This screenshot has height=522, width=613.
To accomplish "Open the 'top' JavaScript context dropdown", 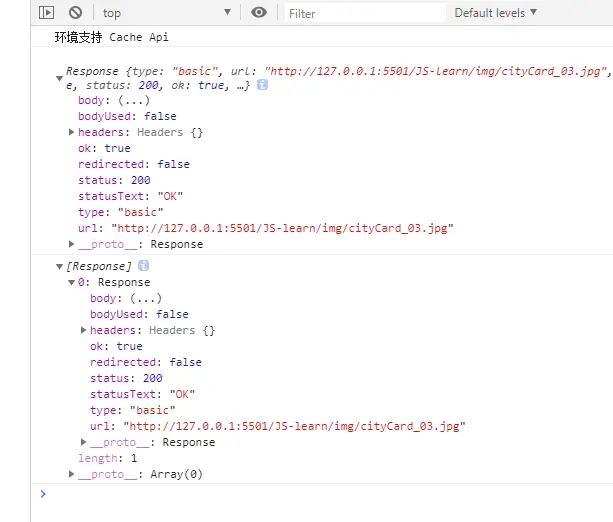I will coord(167,13).
